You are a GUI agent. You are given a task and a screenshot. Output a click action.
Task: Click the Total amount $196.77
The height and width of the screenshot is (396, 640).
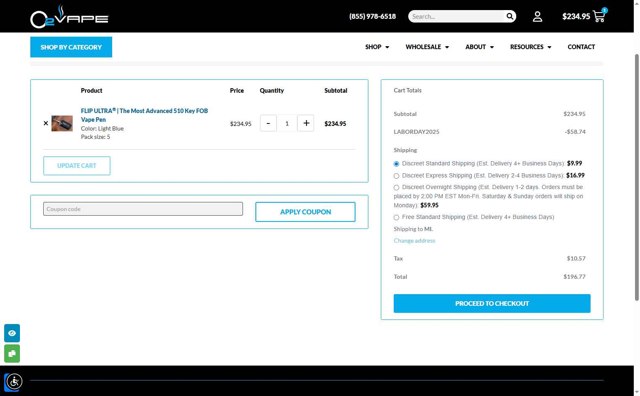click(x=574, y=277)
